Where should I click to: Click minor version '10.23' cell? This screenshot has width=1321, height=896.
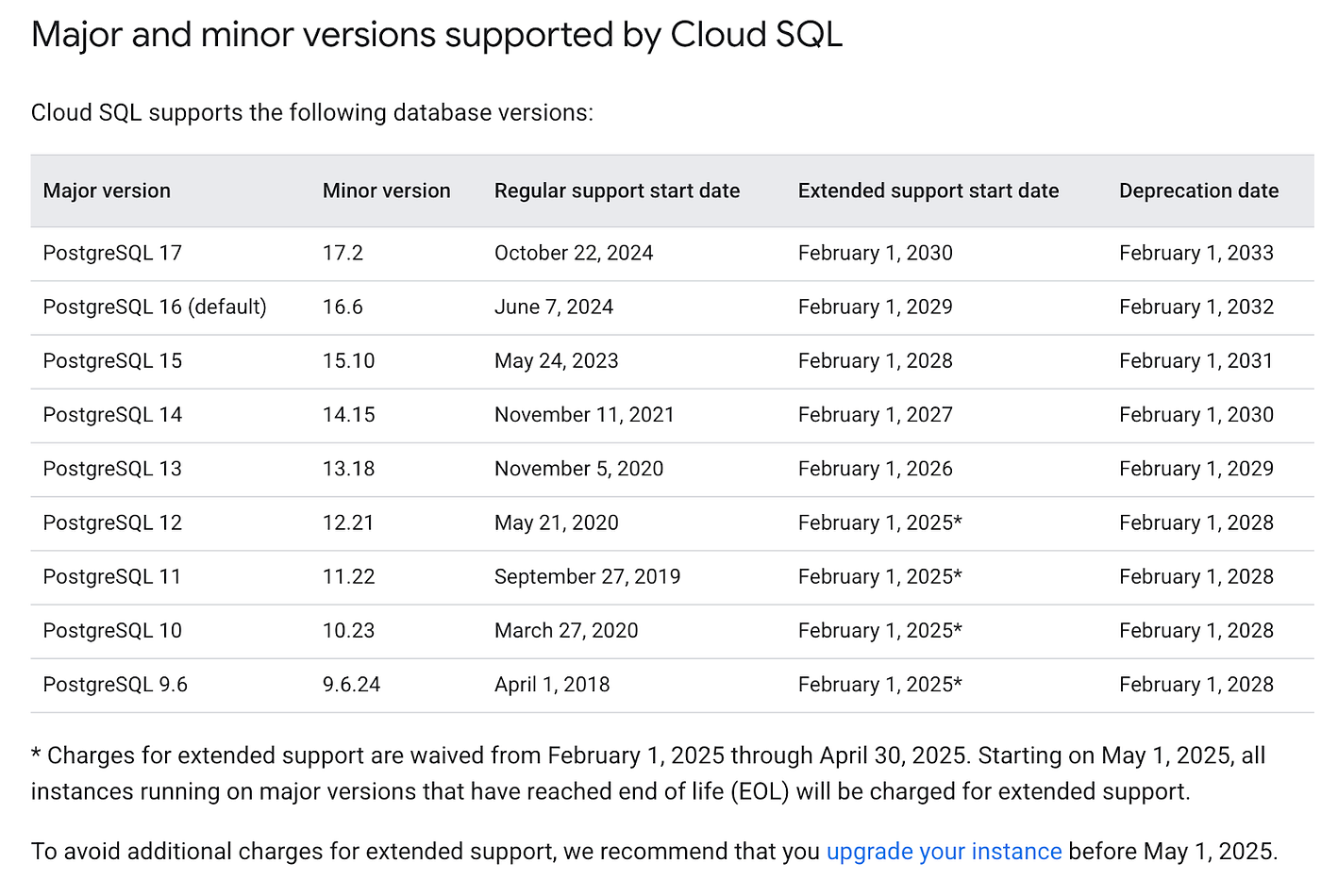point(348,631)
